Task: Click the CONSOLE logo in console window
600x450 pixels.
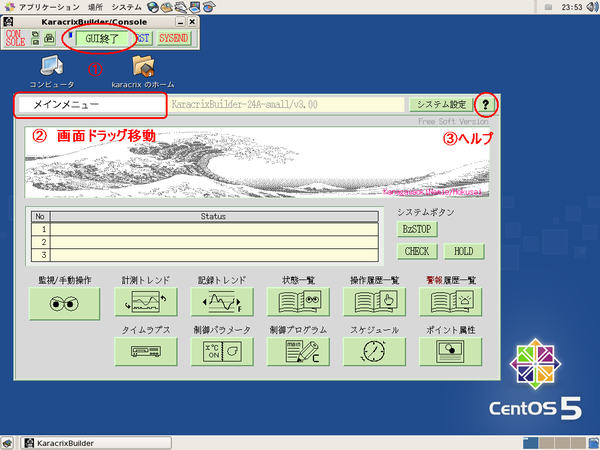Action: [15, 38]
